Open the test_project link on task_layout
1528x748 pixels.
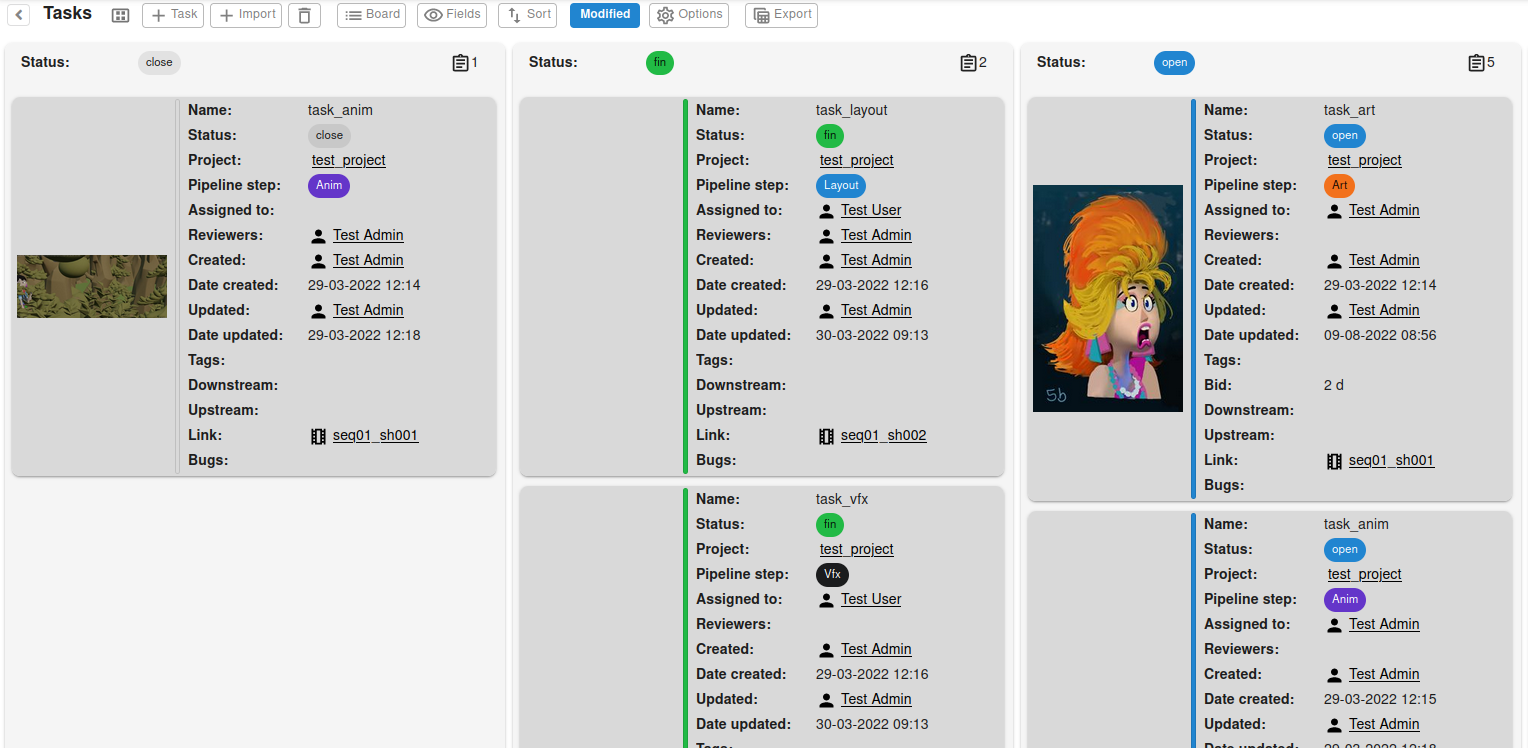(856, 160)
